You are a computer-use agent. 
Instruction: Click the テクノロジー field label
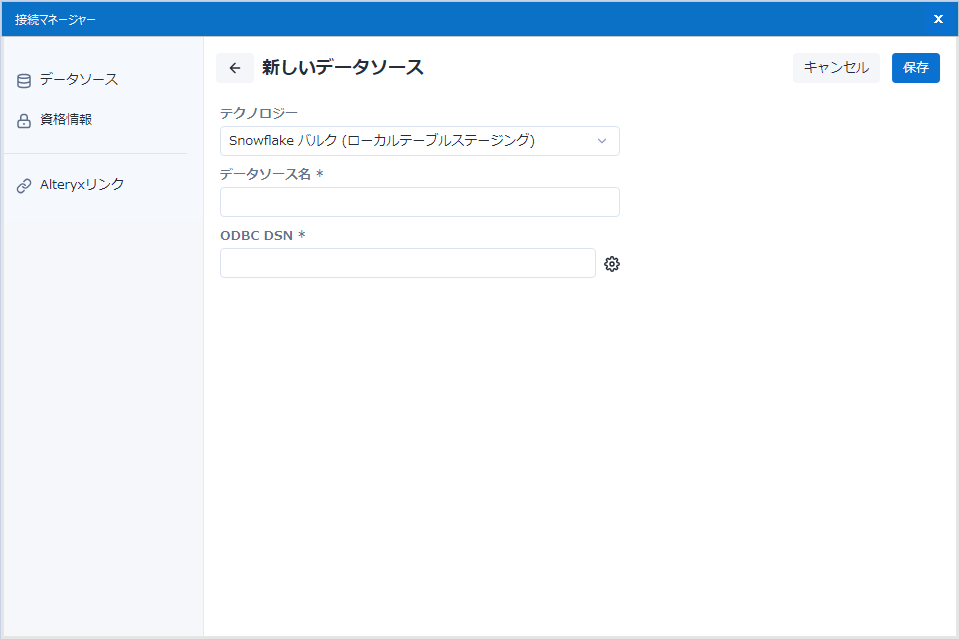259,113
